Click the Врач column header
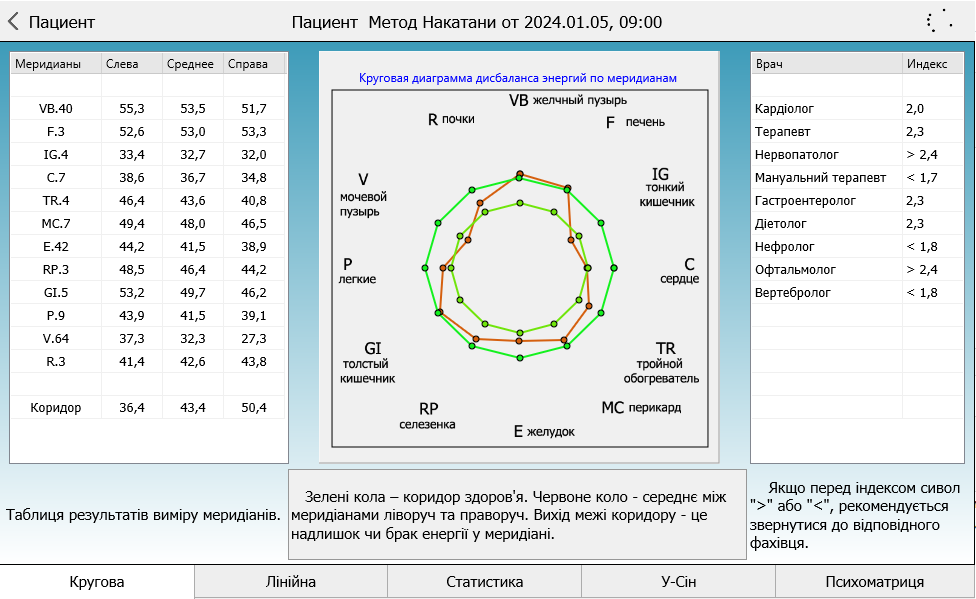Screen dimensions: 976x599 click(770, 64)
